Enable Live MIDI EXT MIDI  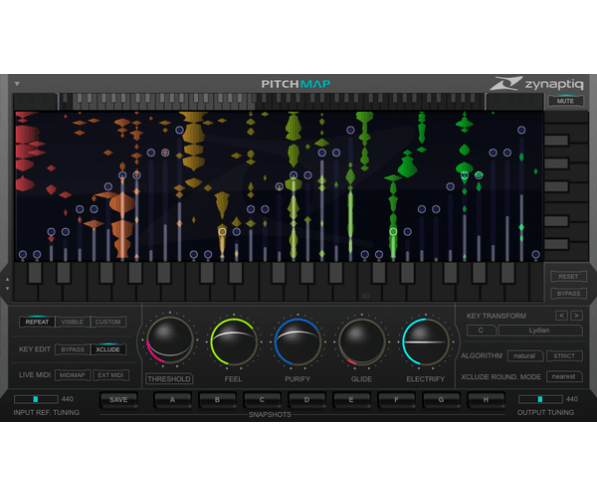[x=111, y=375]
